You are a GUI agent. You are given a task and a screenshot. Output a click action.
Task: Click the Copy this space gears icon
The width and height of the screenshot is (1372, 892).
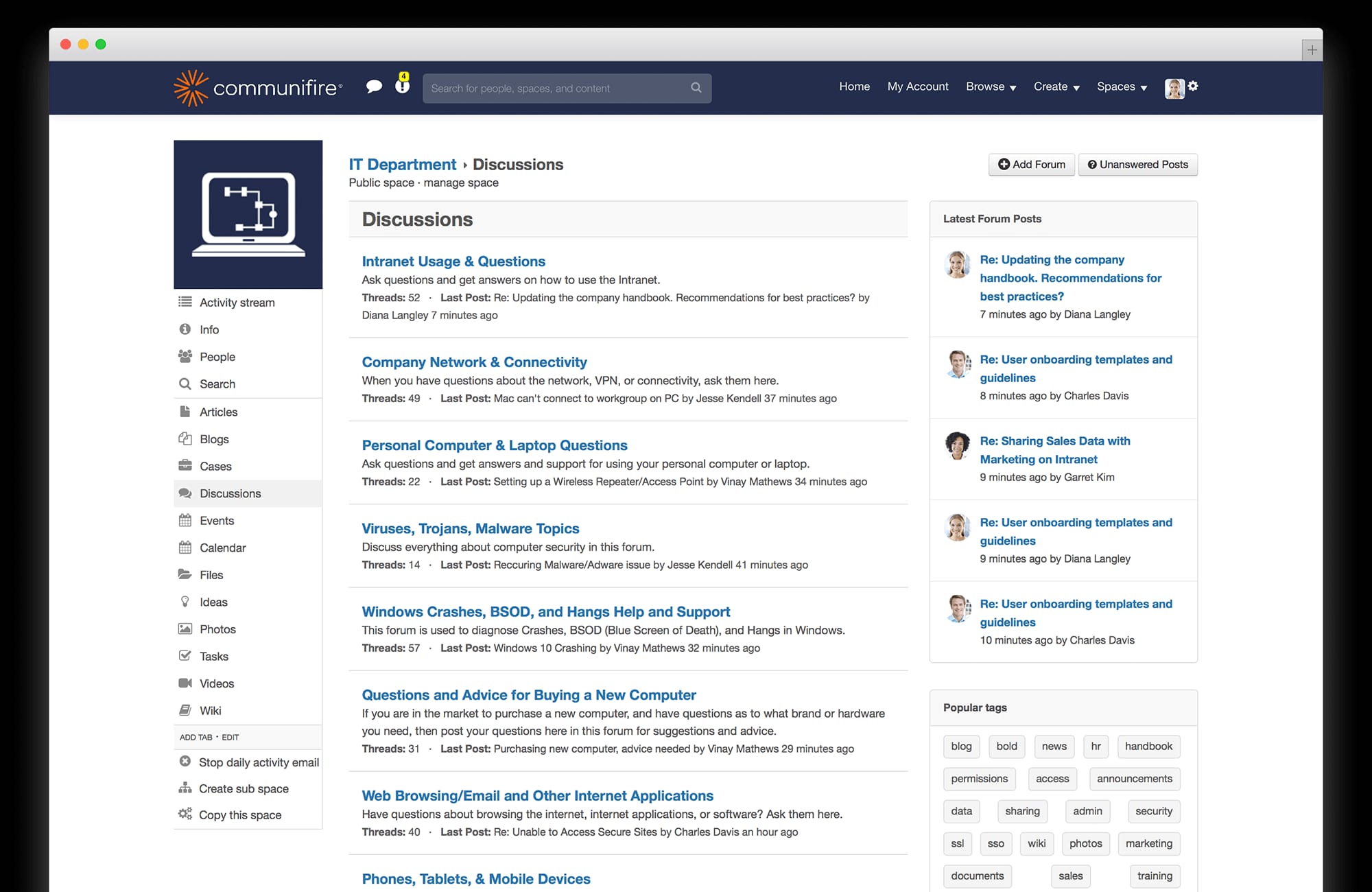pos(185,814)
